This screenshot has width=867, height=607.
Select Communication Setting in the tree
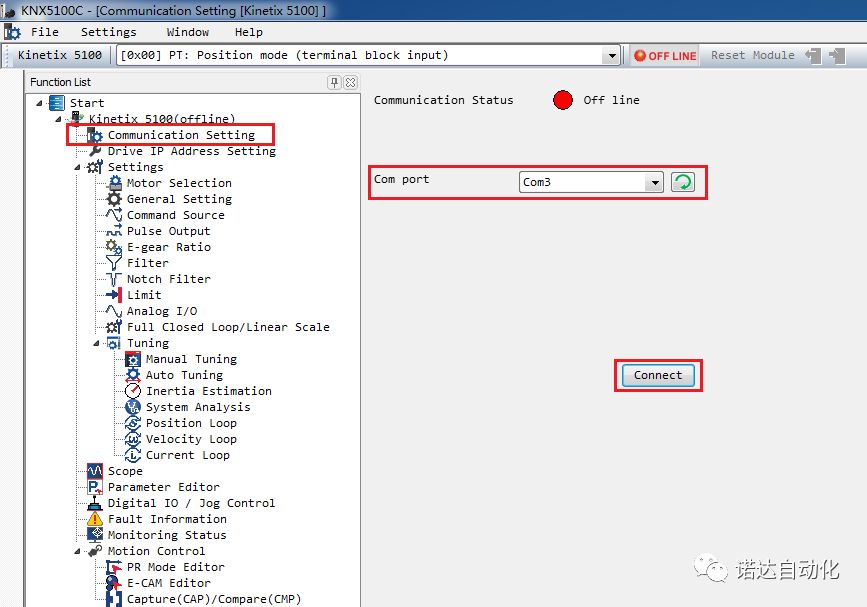181,135
